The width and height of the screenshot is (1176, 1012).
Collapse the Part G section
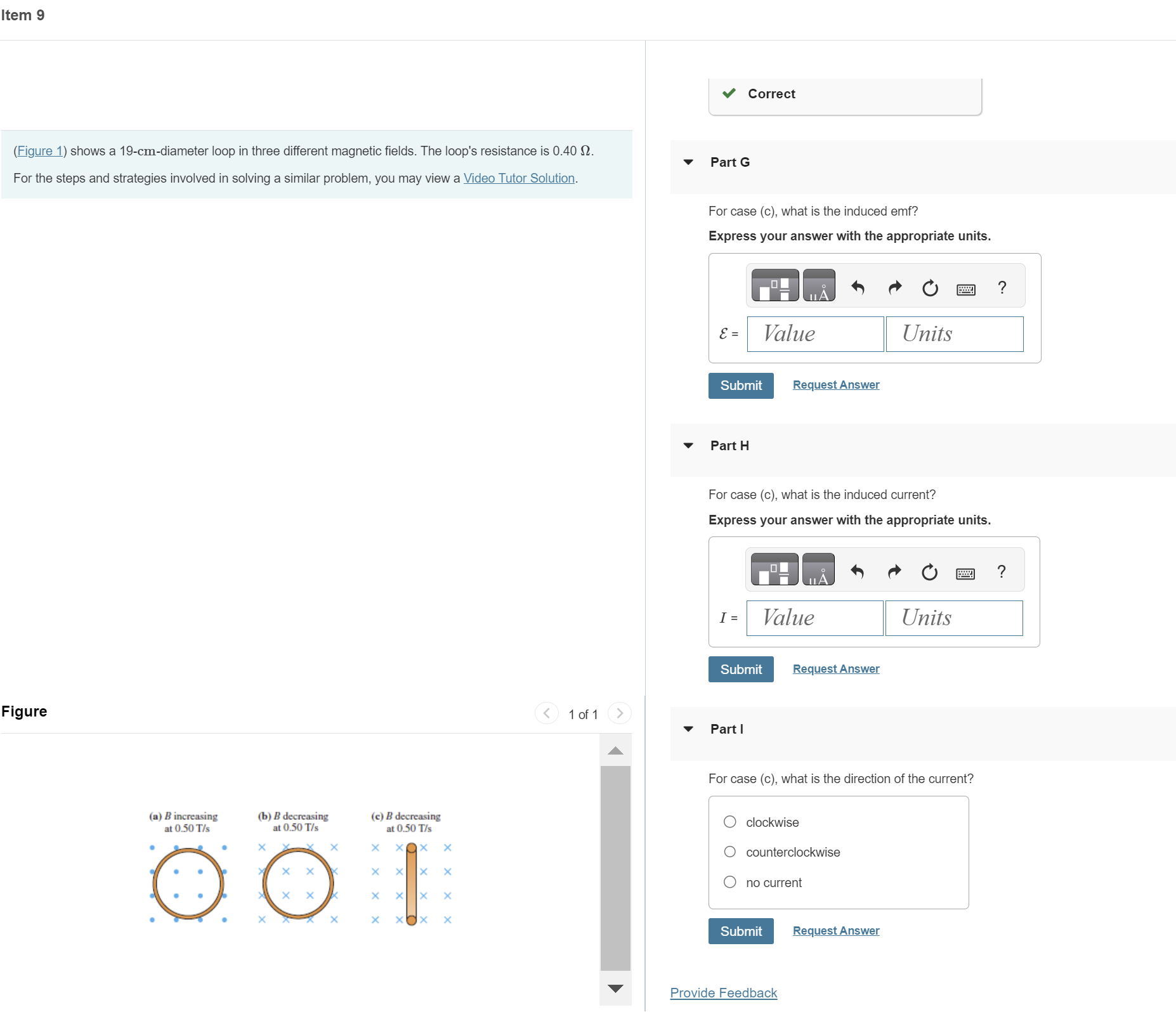(689, 162)
